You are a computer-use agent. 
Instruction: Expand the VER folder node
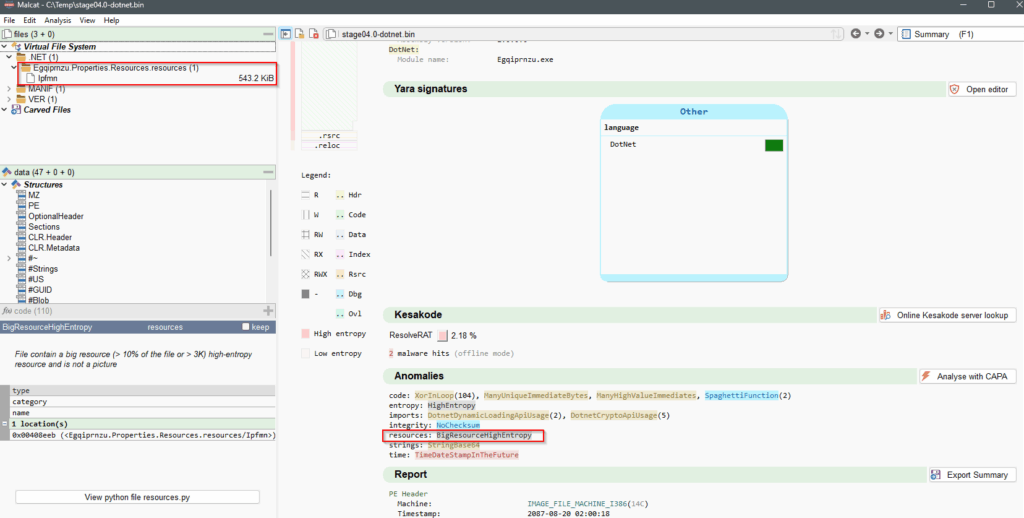click(x=9, y=100)
